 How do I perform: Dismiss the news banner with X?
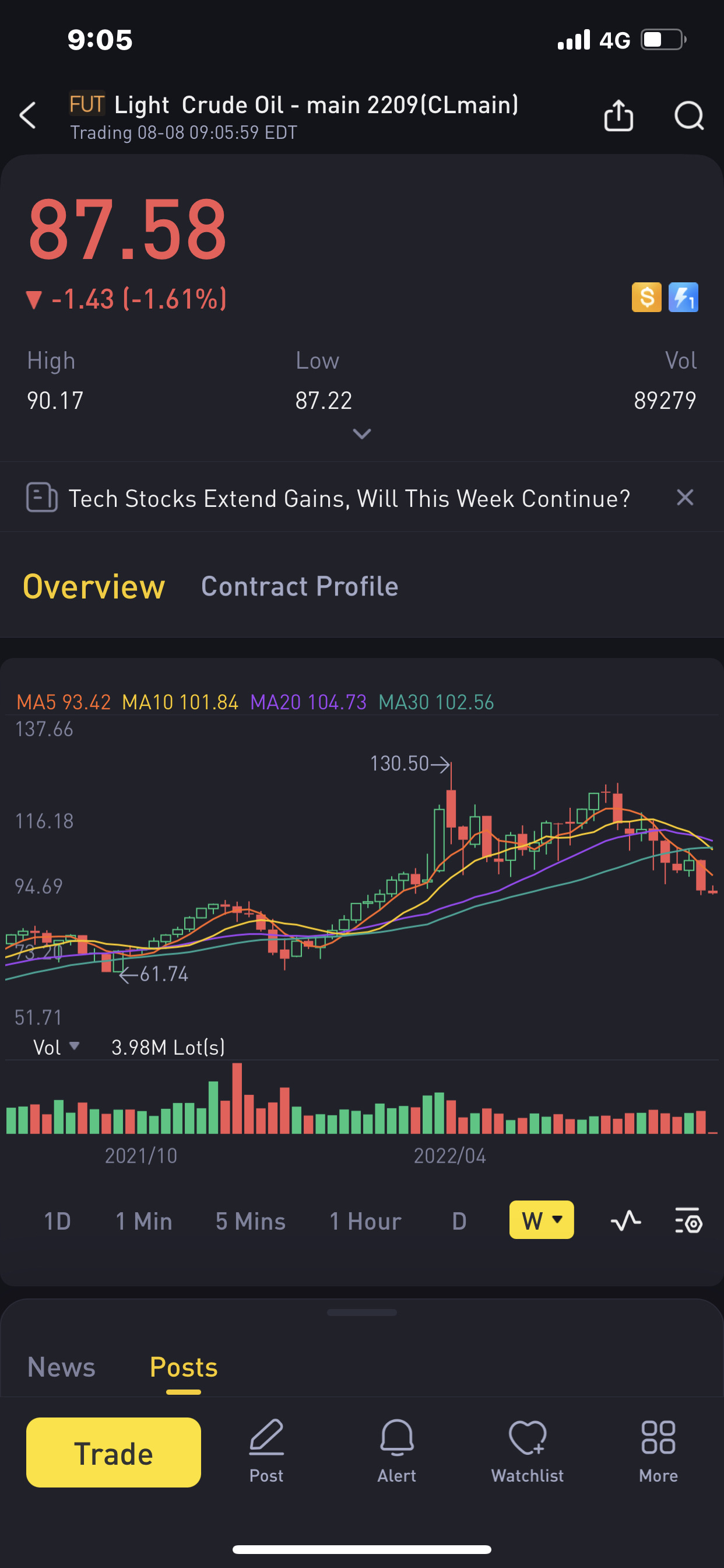pyautogui.click(x=685, y=498)
